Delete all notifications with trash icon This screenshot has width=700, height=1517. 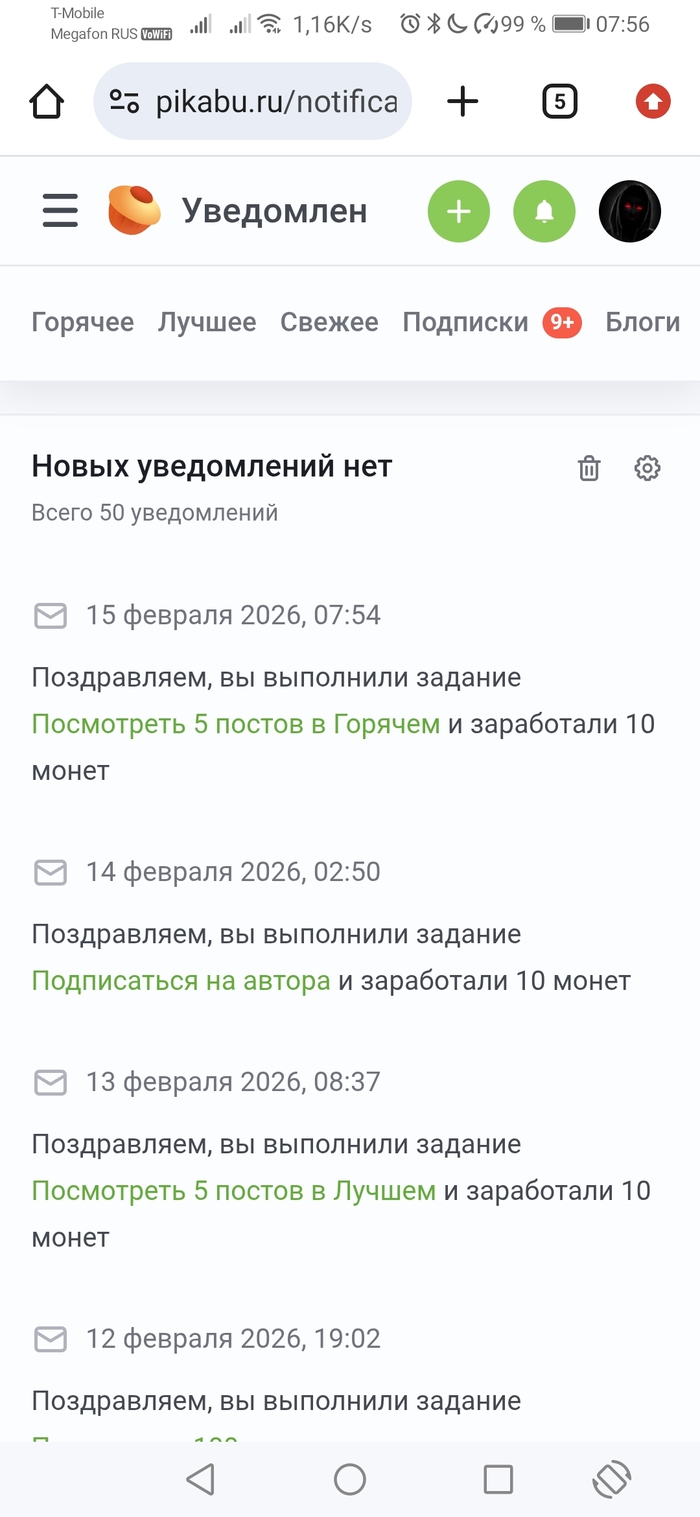(x=589, y=468)
